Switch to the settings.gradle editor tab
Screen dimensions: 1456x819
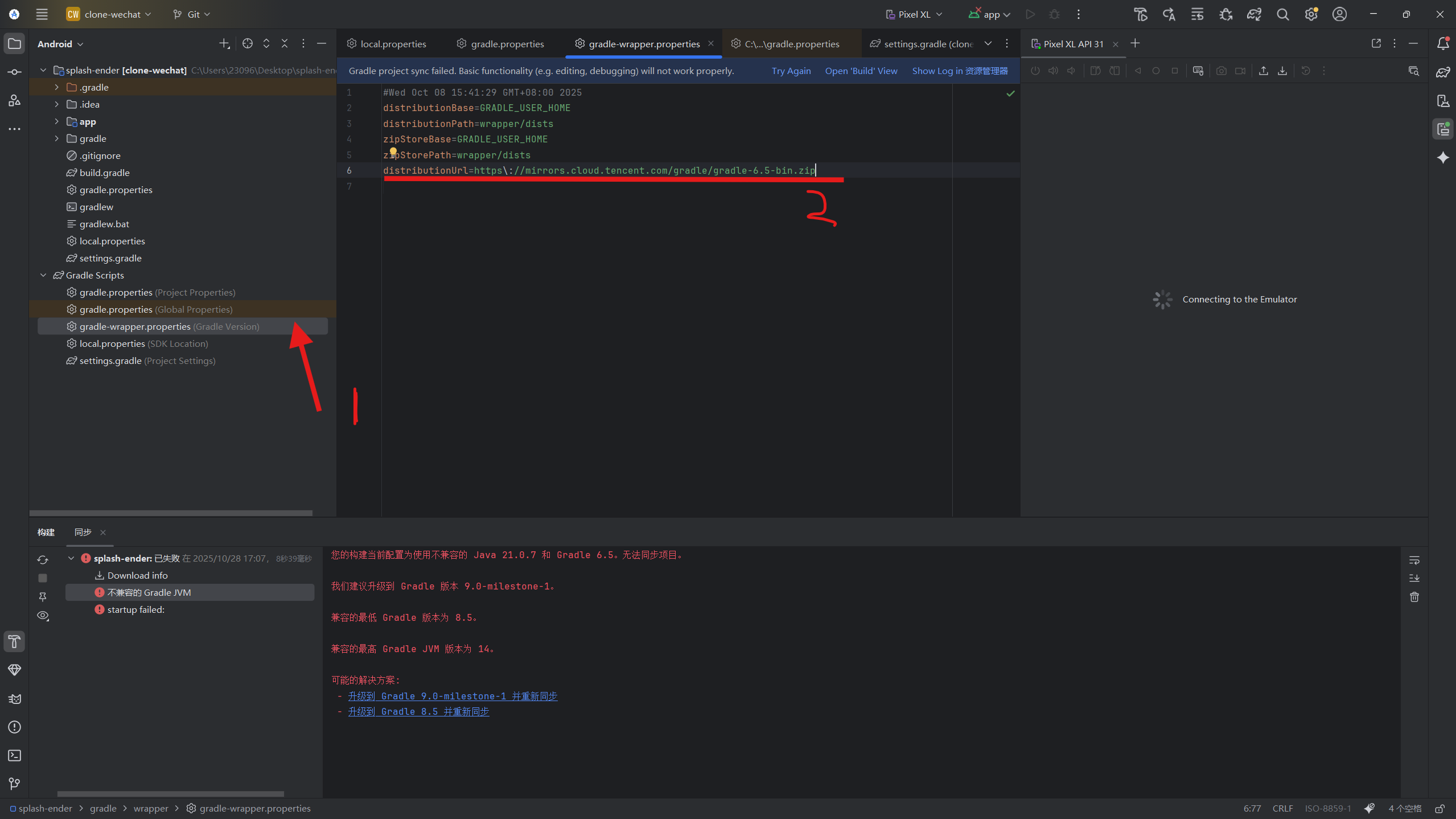point(922,44)
